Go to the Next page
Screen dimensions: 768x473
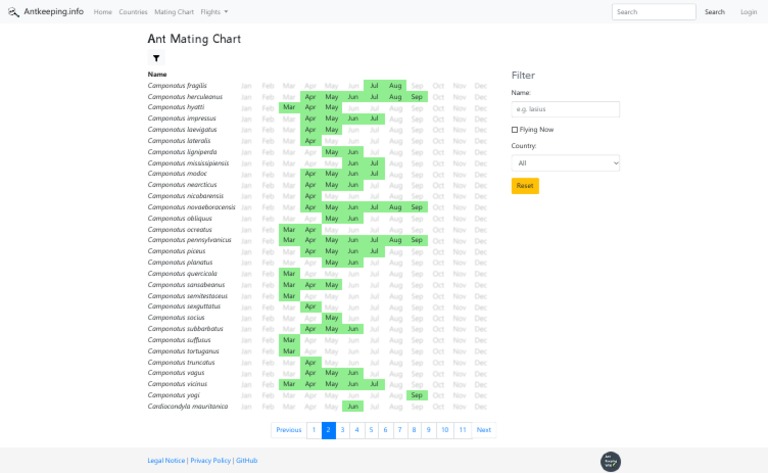point(483,430)
